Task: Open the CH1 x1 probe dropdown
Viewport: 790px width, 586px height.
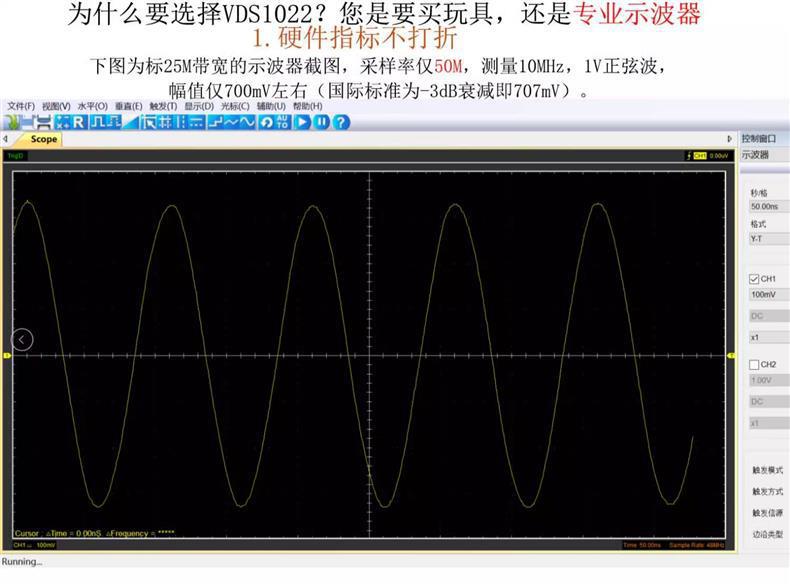Action: tap(769, 337)
